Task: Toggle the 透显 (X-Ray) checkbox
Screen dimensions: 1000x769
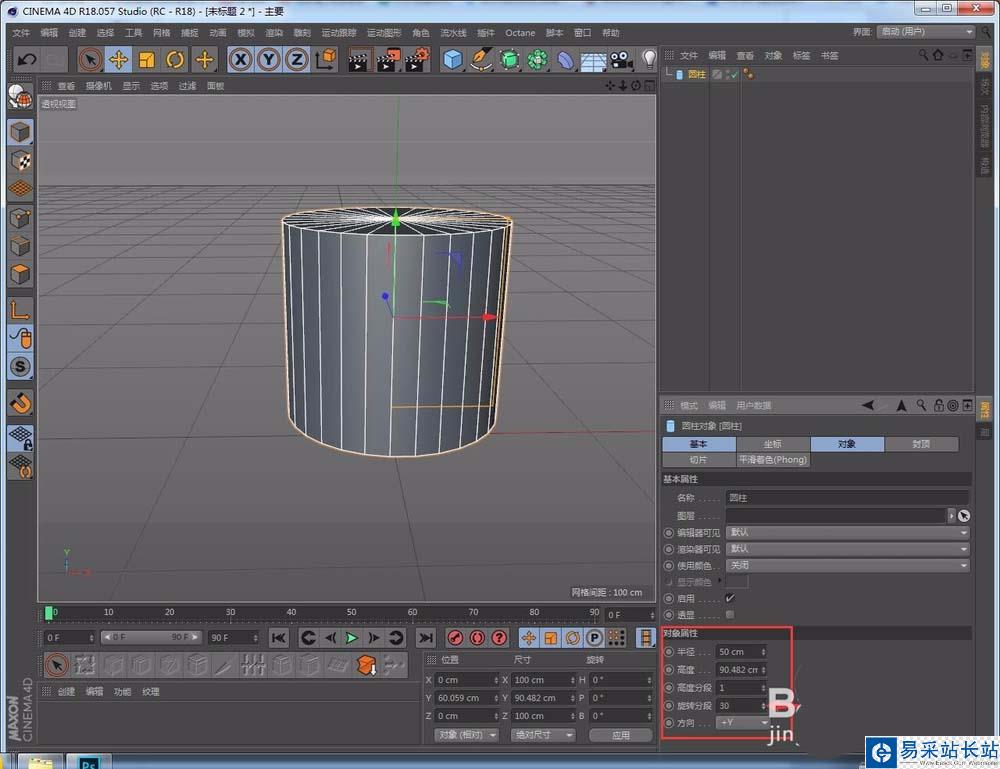Action: pos(730,614)
